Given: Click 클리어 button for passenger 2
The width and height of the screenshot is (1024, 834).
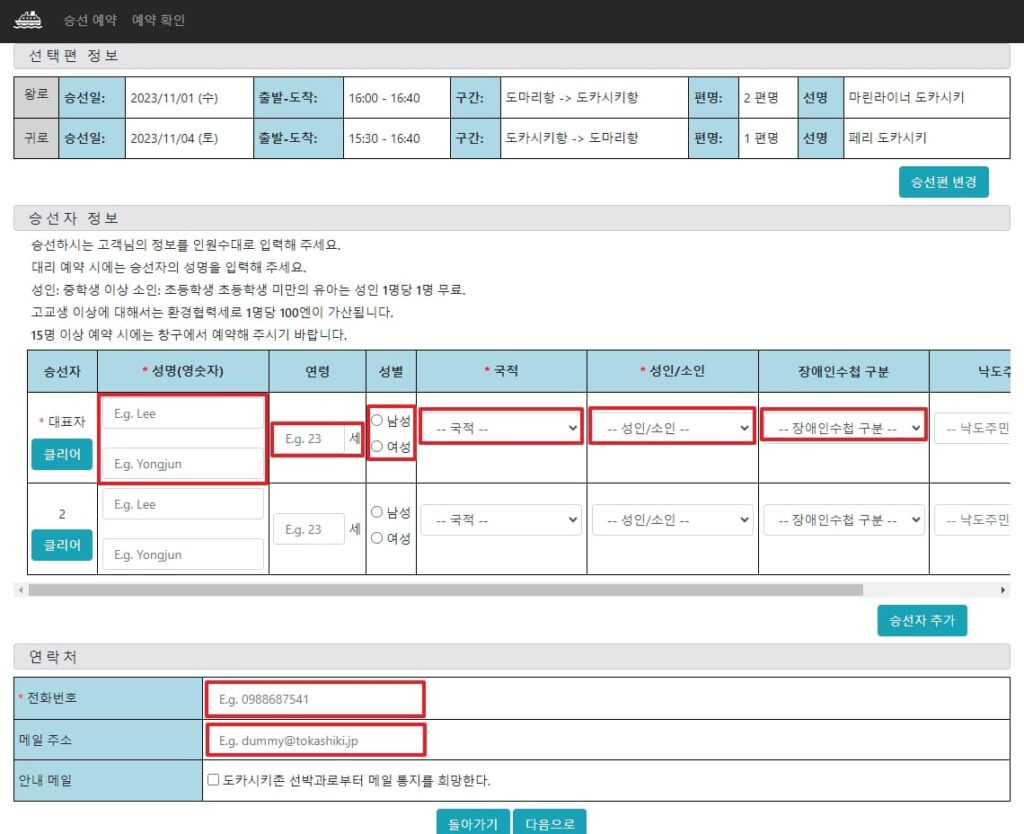Looking at the screenshot, I should click(62, 545).
